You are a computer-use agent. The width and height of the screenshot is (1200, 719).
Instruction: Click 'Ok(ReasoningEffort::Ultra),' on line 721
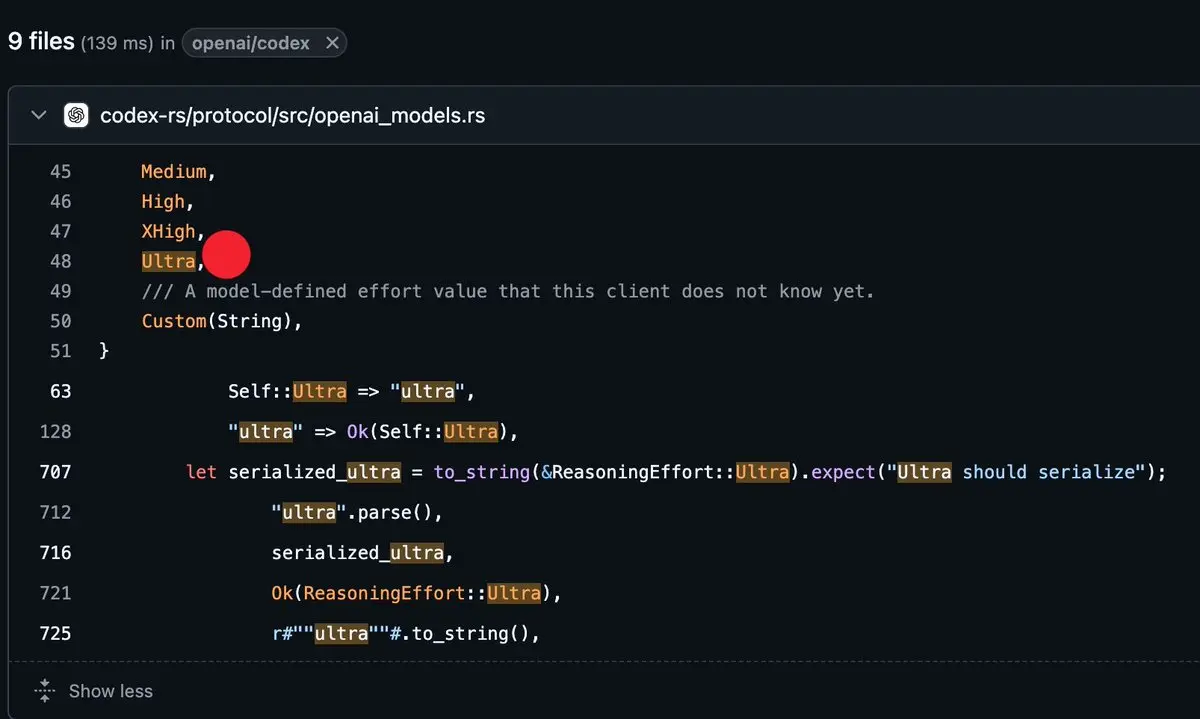click(x=417, y=594)
